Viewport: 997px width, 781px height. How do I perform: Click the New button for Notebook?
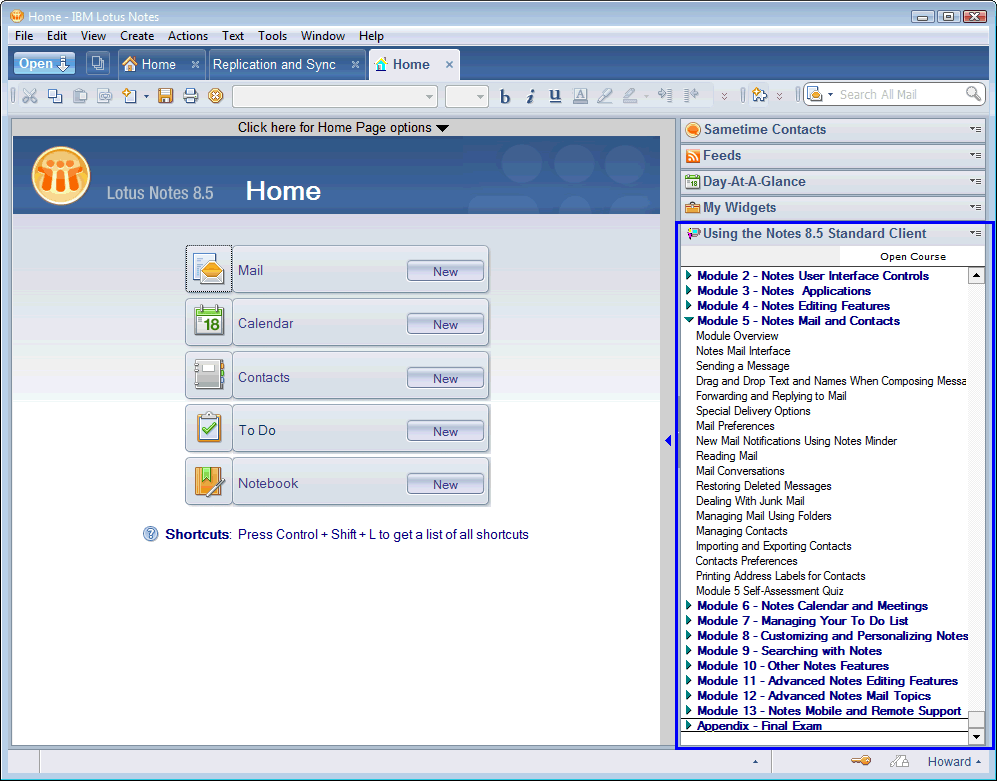[445, 484]
